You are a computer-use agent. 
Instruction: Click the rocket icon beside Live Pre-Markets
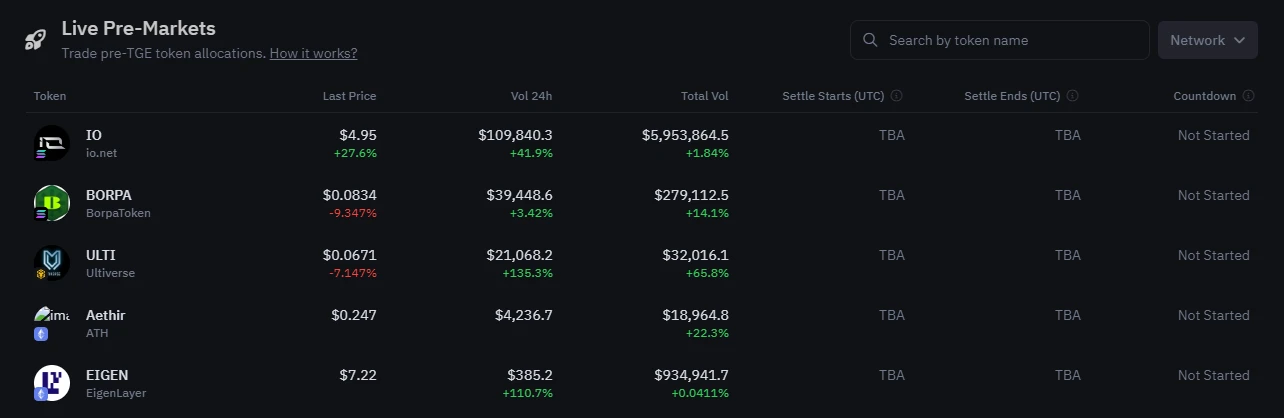(x=36, y=40)
